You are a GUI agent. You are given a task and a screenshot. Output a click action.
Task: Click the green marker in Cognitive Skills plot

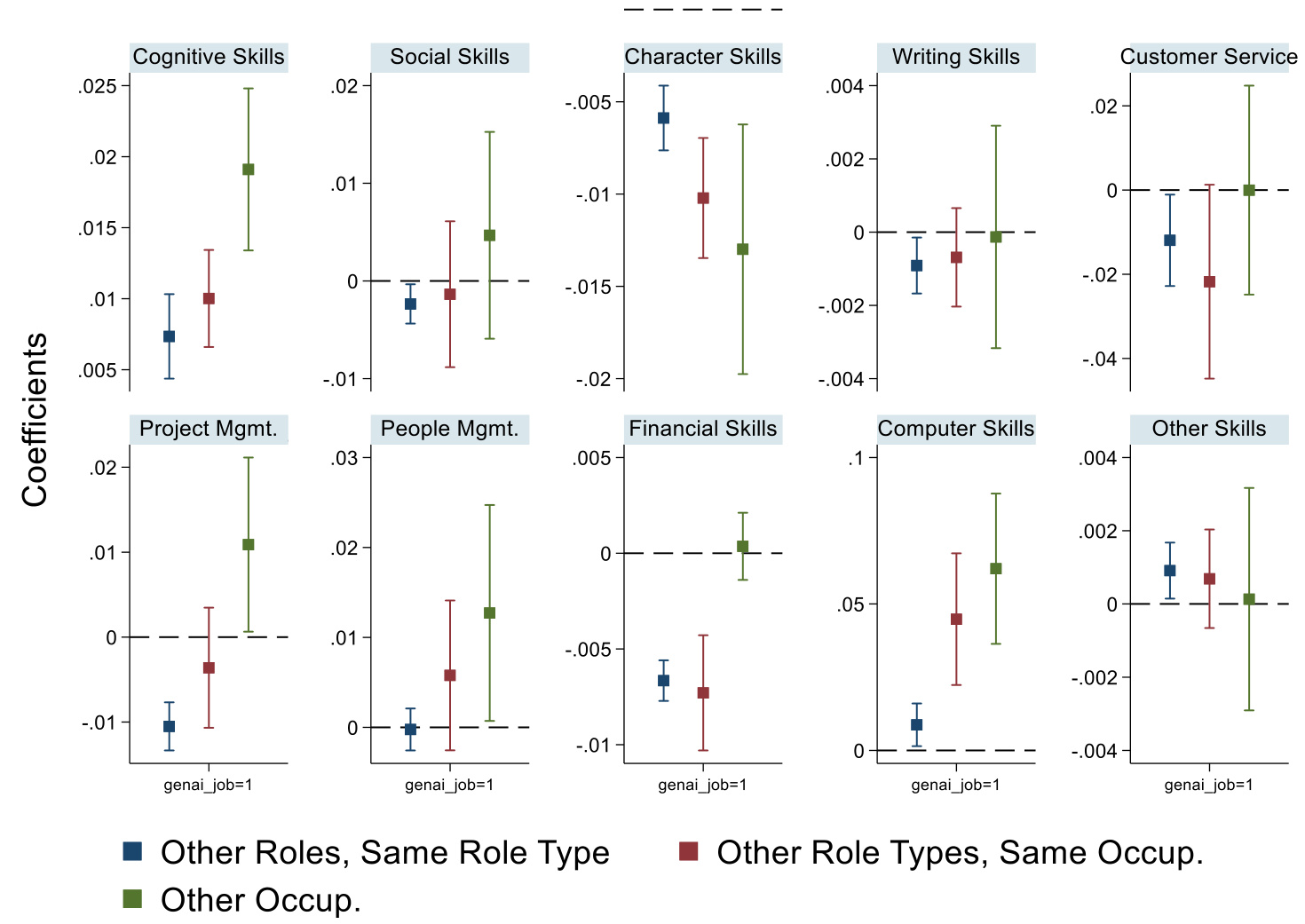click(x=249, y=170)
